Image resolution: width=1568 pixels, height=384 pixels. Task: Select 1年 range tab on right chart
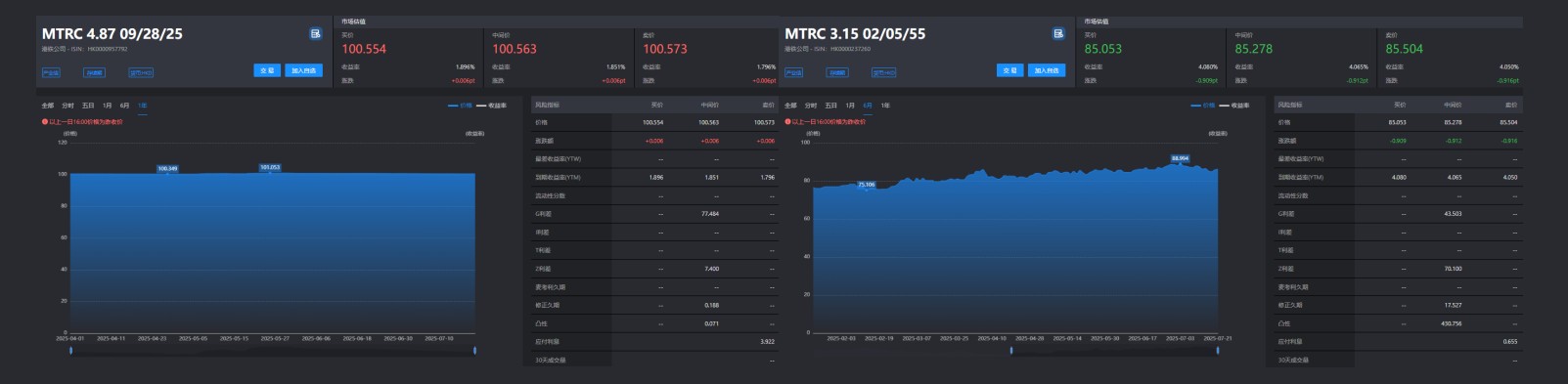885,106
